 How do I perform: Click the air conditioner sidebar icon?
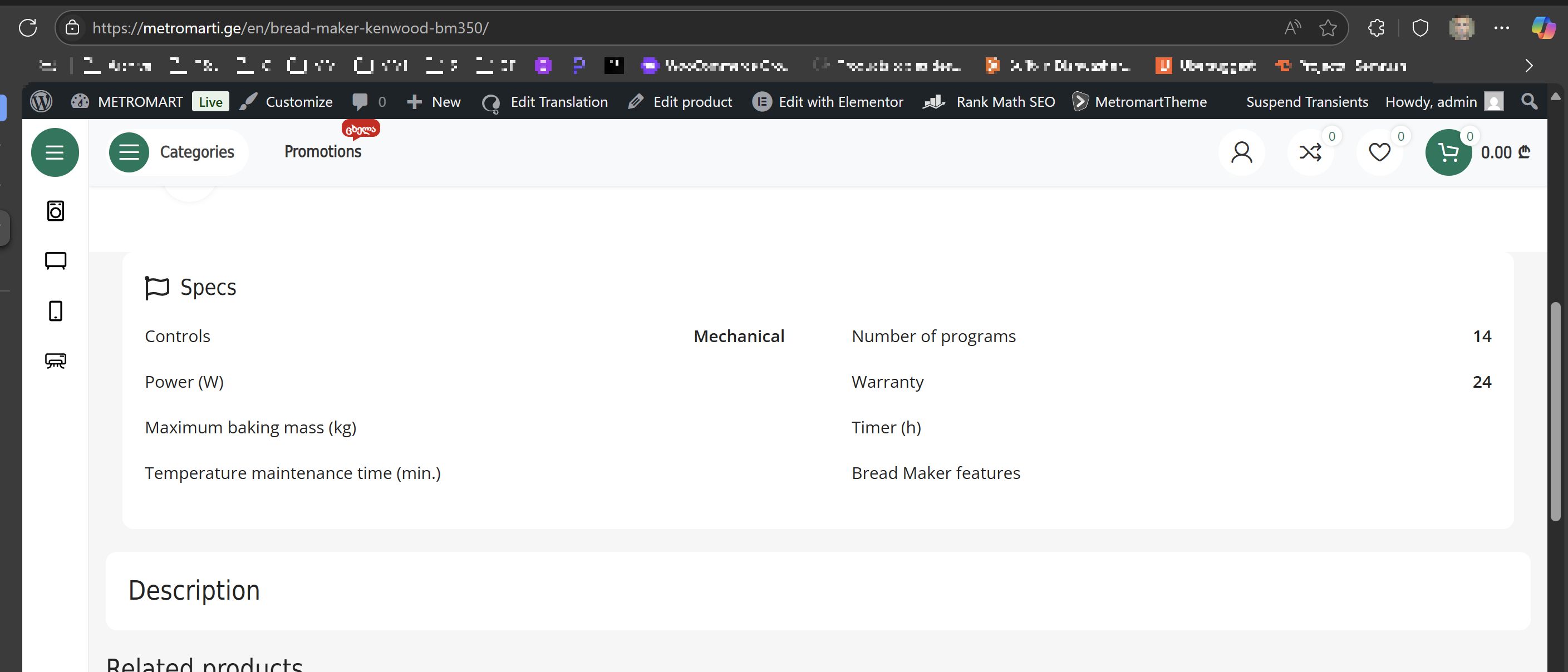[x=56, y=360]
